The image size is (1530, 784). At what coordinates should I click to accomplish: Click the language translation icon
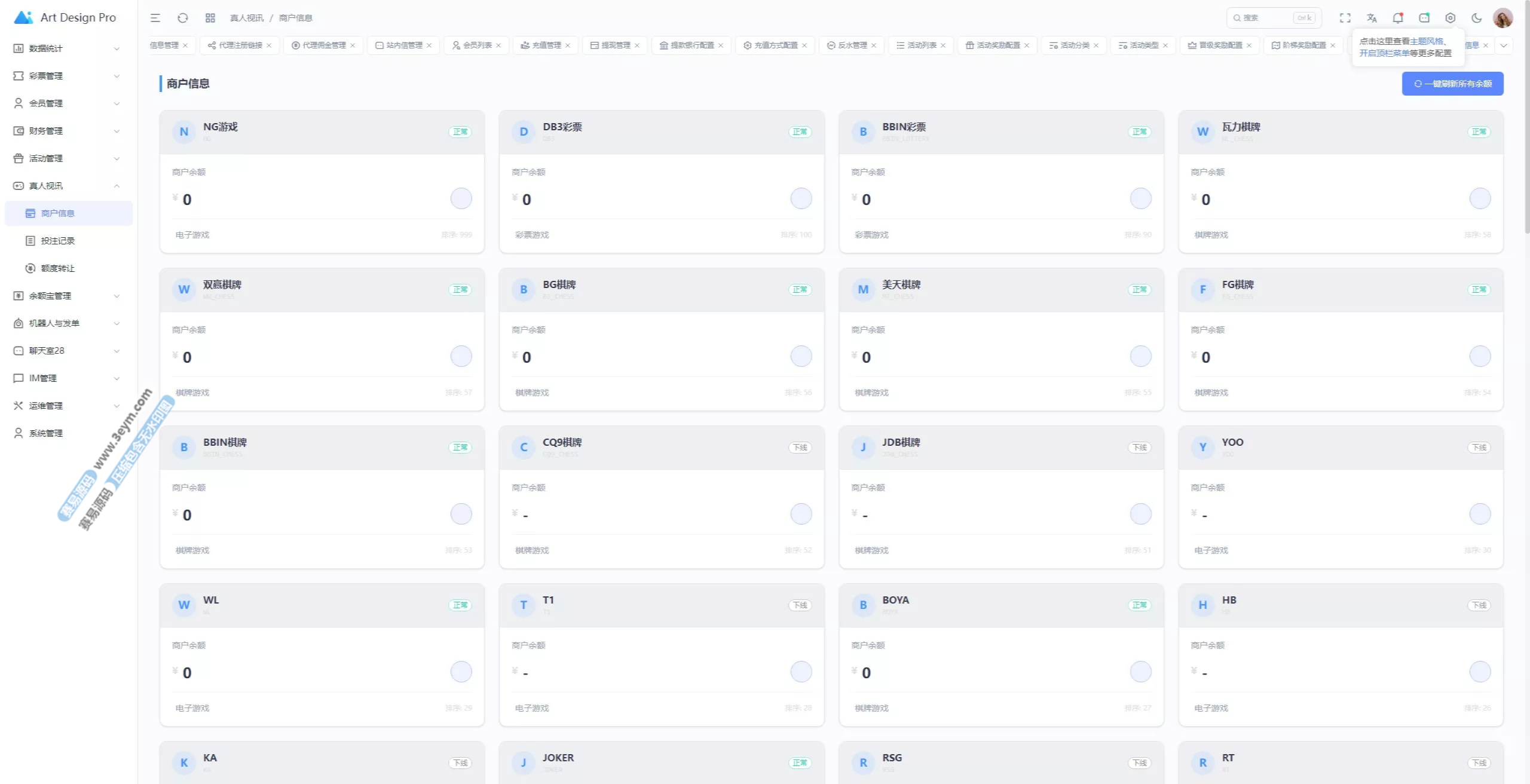pos(1372,18)
